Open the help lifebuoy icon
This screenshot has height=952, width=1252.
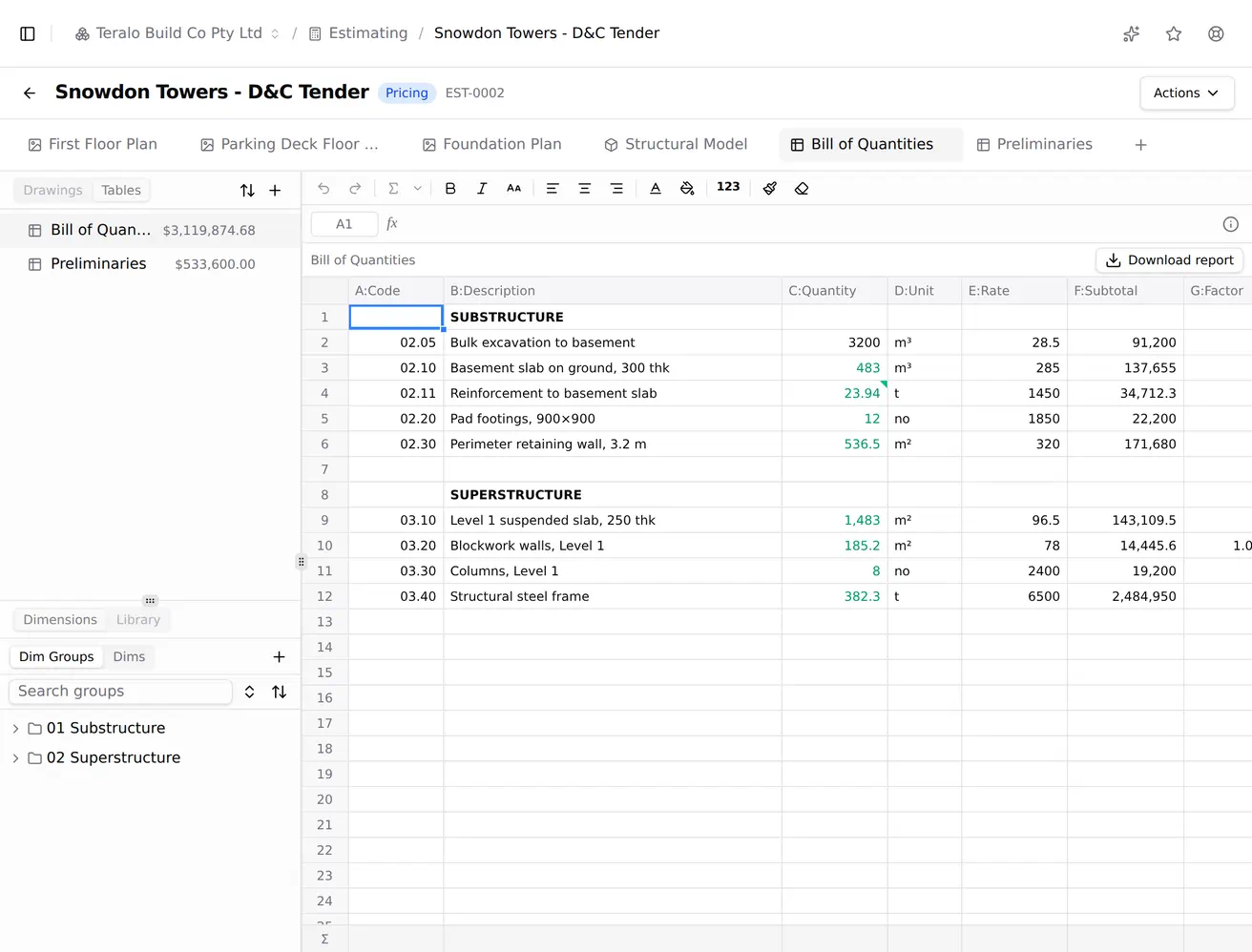1216,33
